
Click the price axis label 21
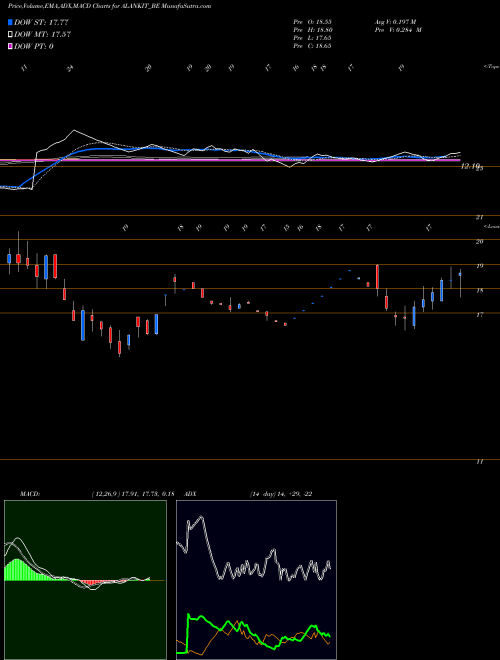coord(479,218)
